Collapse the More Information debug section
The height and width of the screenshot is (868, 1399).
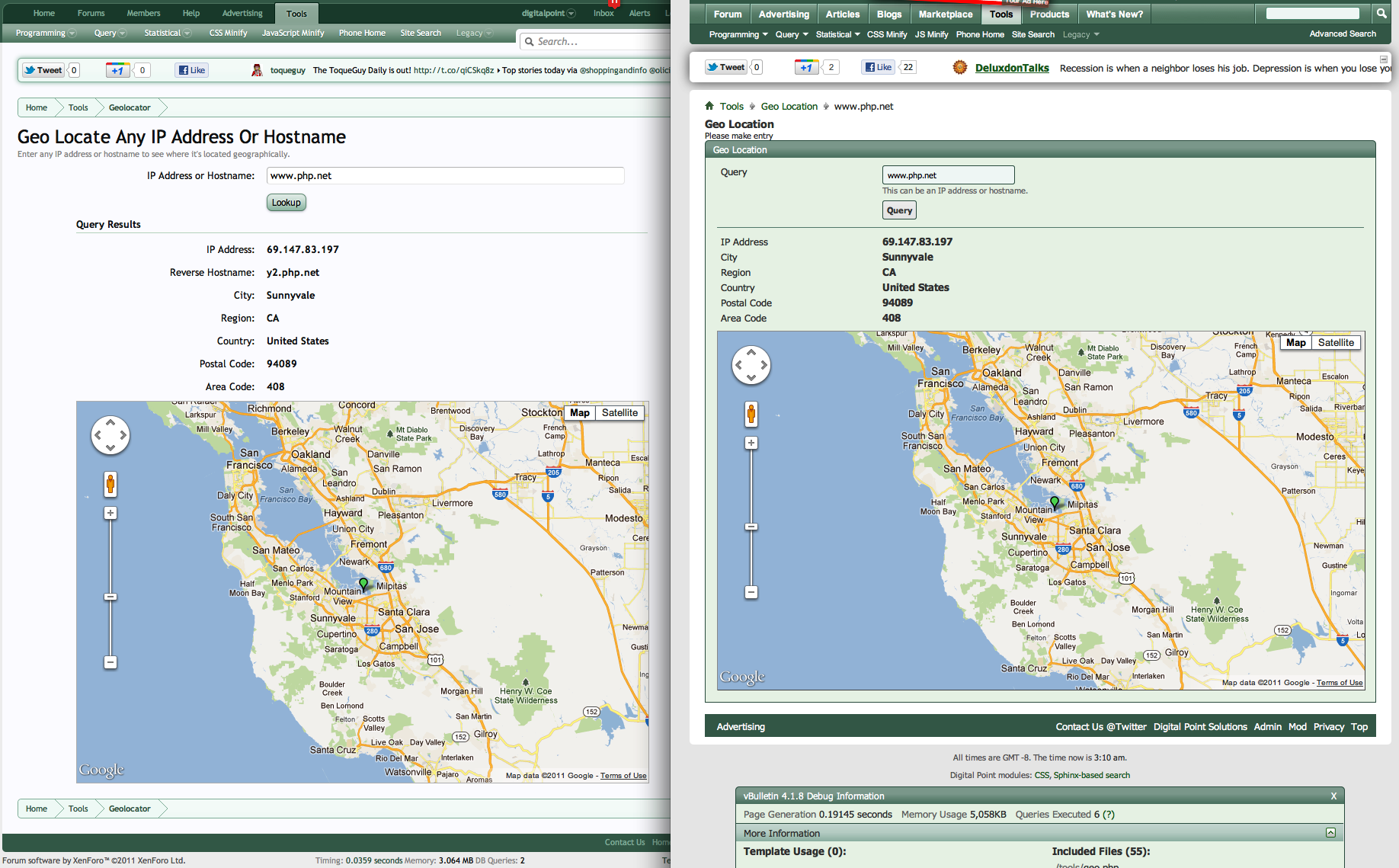(x=1330, y=833)
